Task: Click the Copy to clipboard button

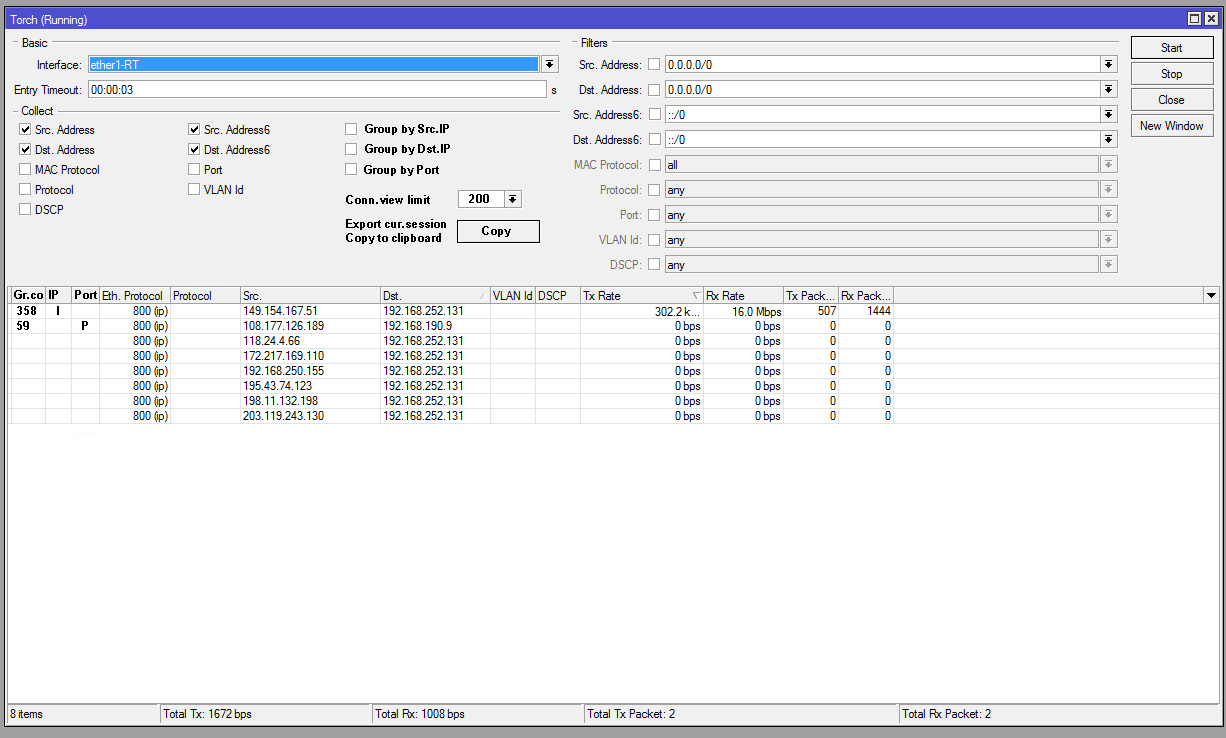Action: 497,231
